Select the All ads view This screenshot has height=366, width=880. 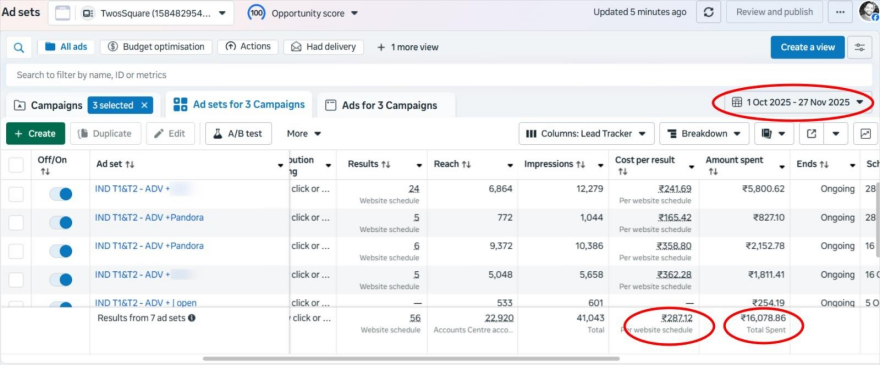coord(66,47)
